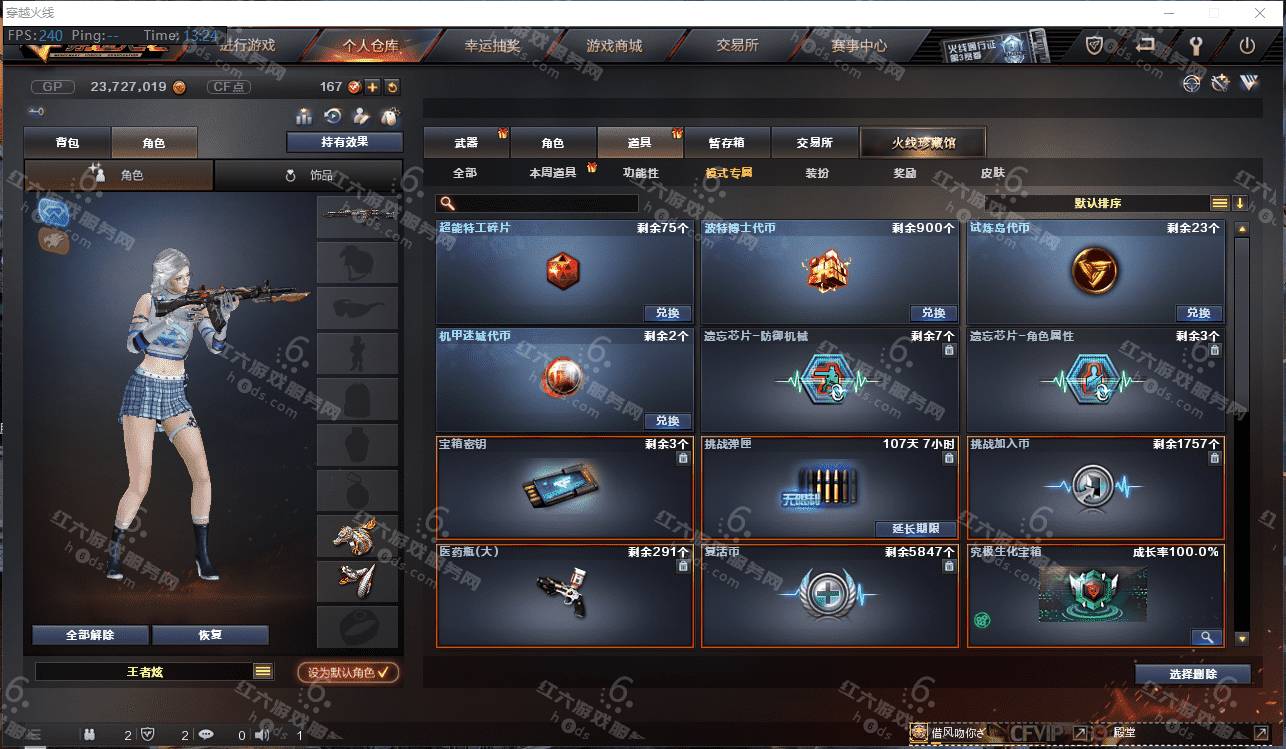Click the magnifier on 究极生化宝箱 item
The width and height of the screenshot is (1286, 749).
[1206, 637]
